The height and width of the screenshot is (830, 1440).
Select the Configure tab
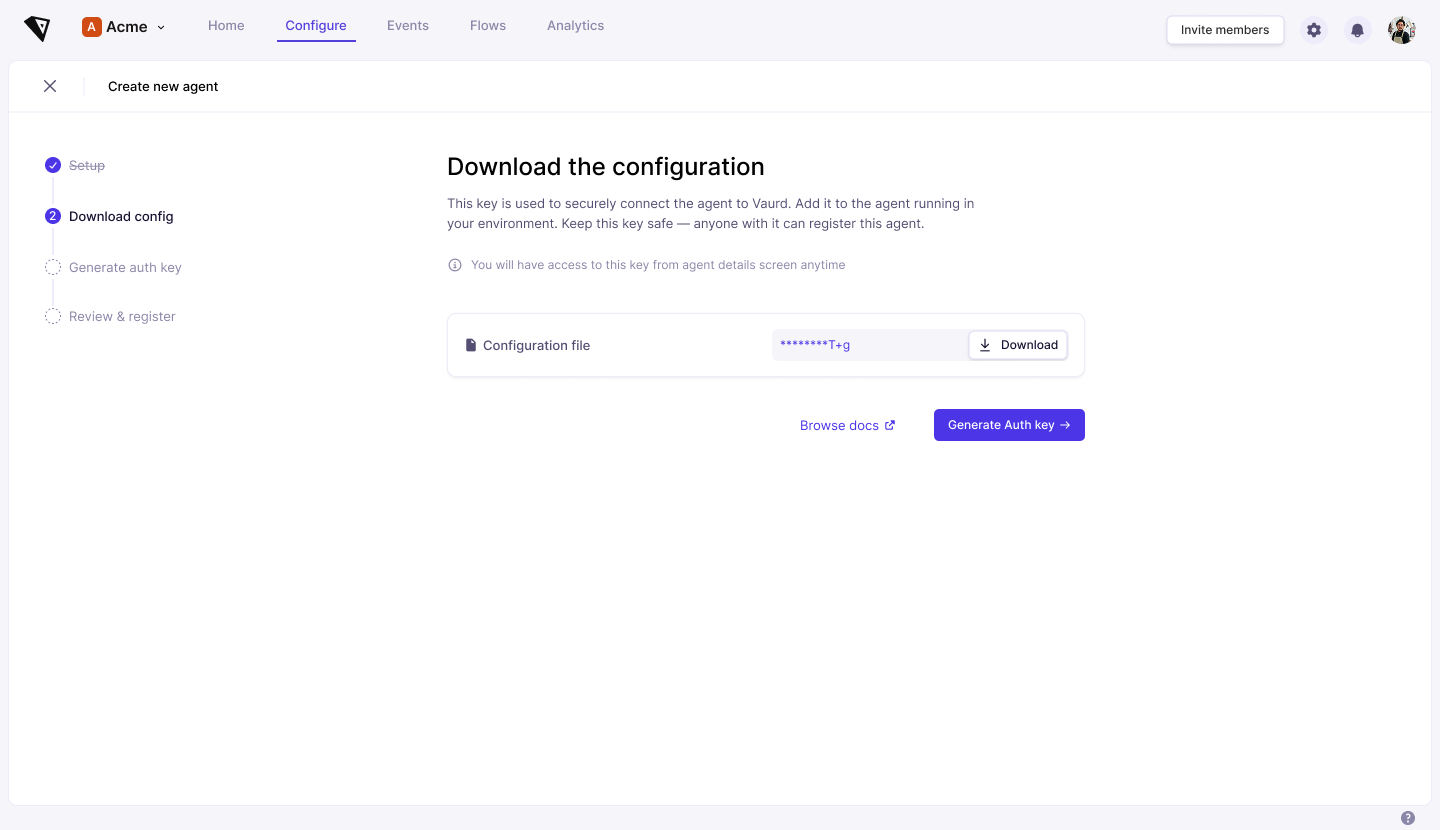pyautogui.click(x=316, y=26)
